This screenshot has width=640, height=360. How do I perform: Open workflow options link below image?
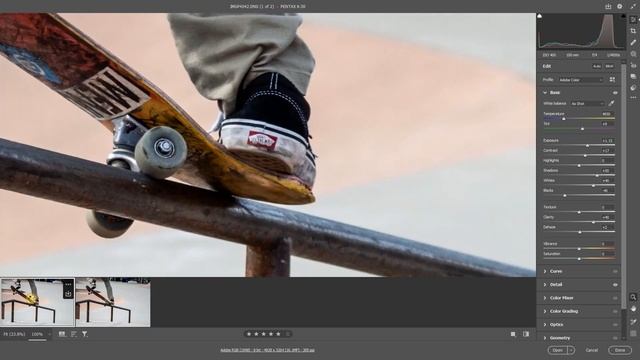(x=267, y=350)
